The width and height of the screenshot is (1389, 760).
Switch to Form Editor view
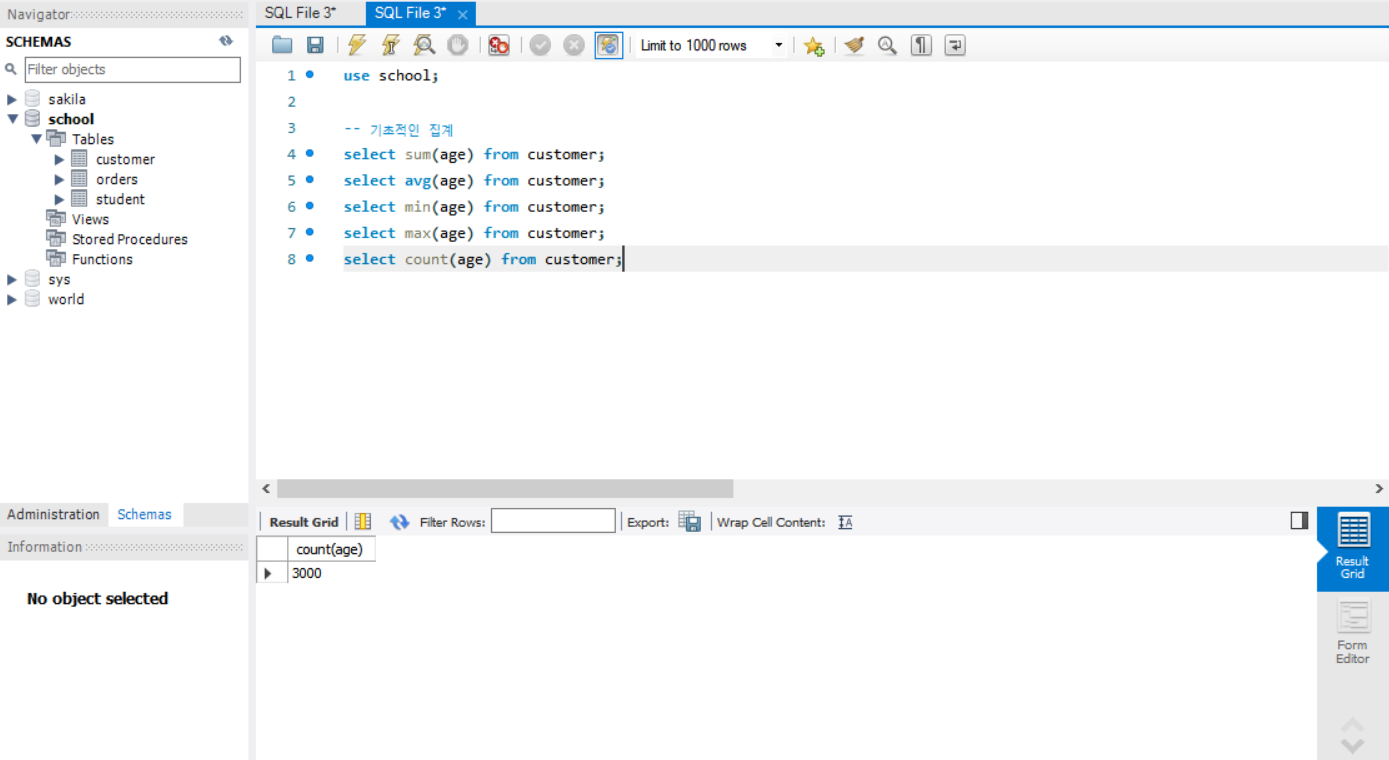(1353, 633)
